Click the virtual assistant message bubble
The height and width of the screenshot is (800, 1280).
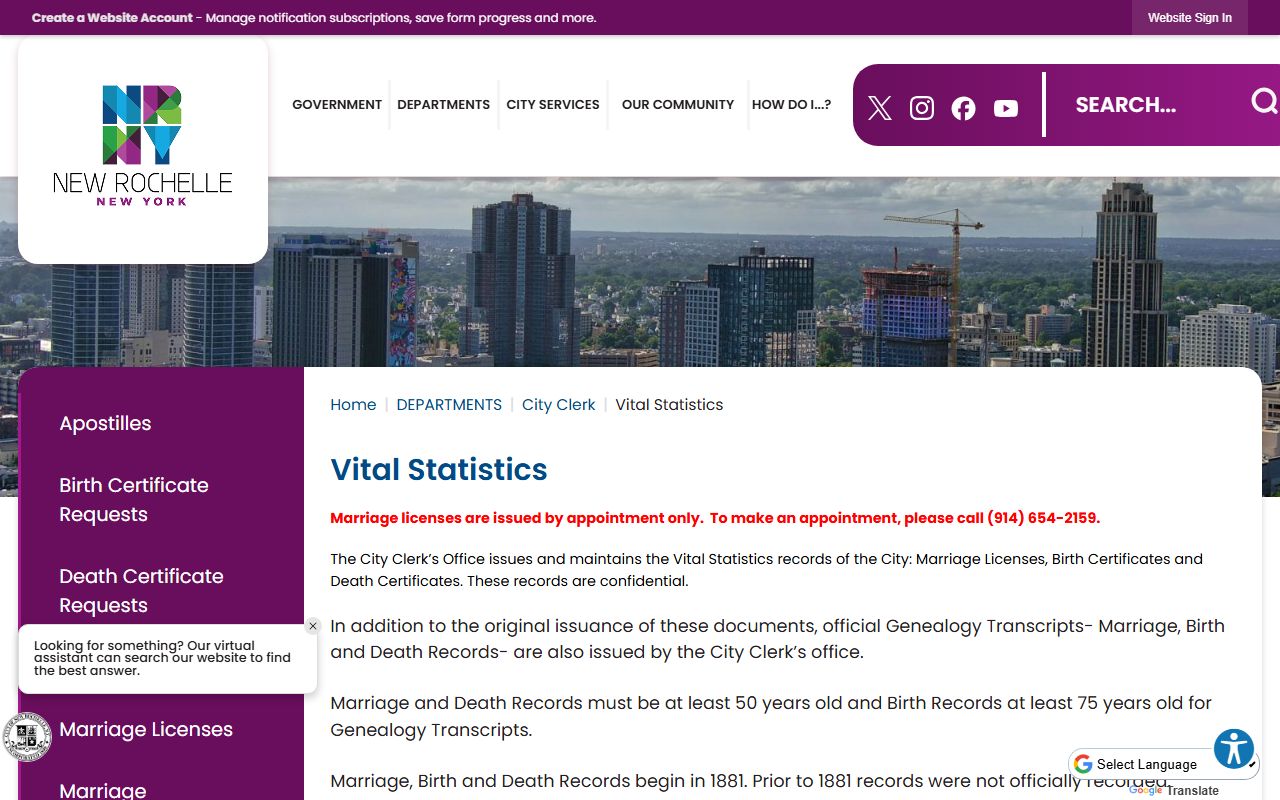(167, 659)
